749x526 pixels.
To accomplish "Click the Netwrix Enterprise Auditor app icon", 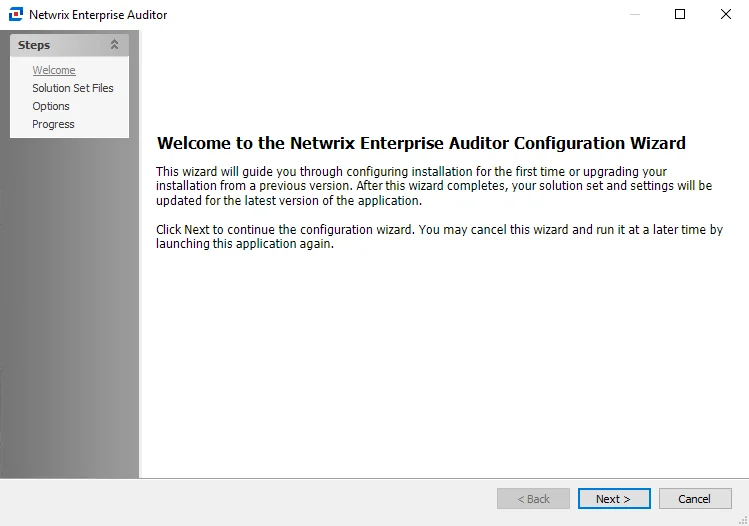I will click(16, 14).
